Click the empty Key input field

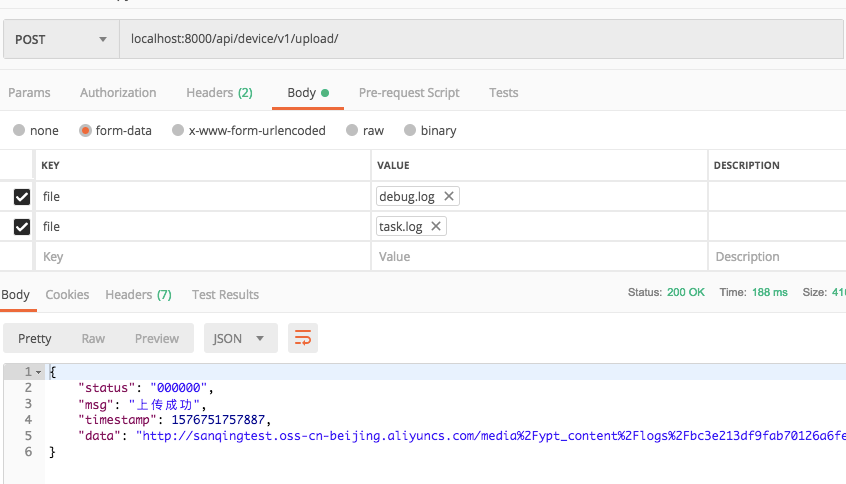[200, 257]
